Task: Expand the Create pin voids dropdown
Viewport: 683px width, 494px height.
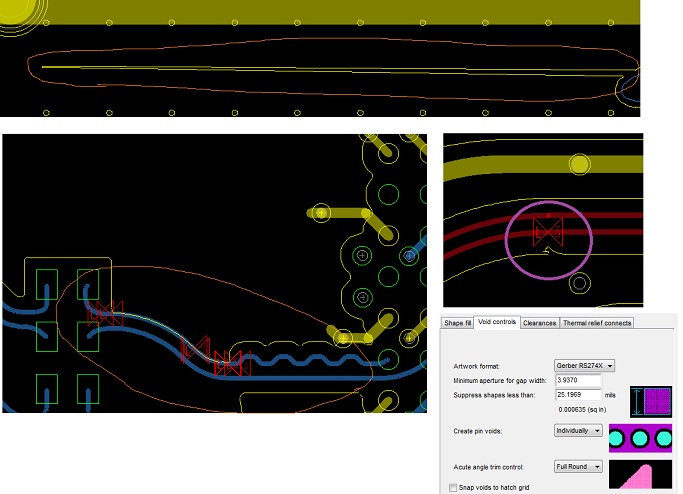Action: (x=579, y=430)
